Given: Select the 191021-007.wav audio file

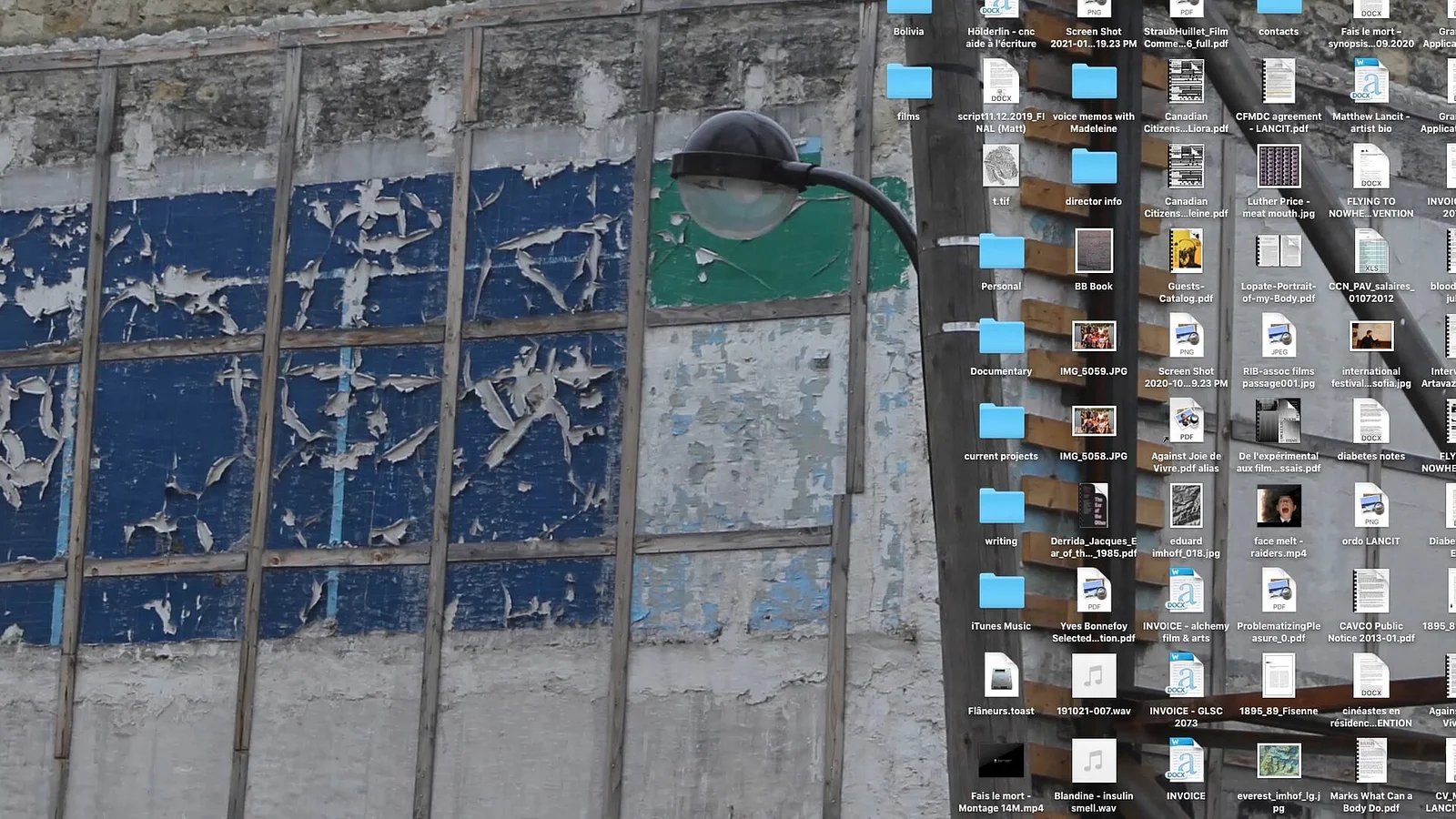Looking at the screenshot, I should click(x=1093, y=677).
